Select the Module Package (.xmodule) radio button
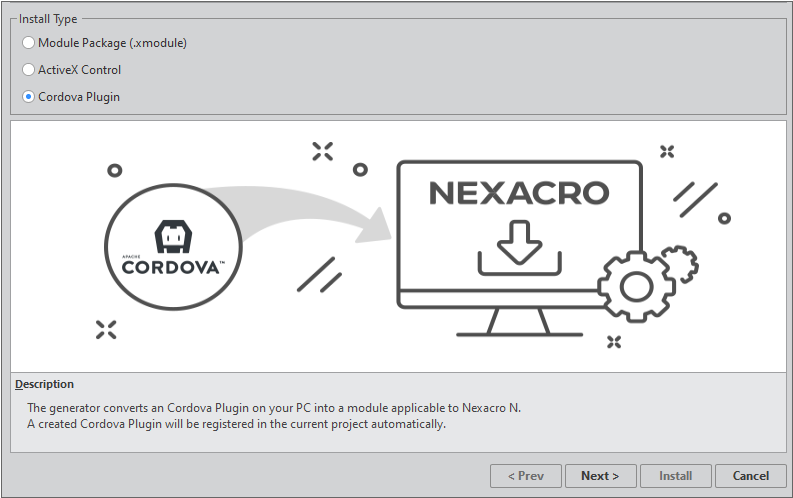The width and height of the screenshot is (793, 498). click(x=29, y=43)
